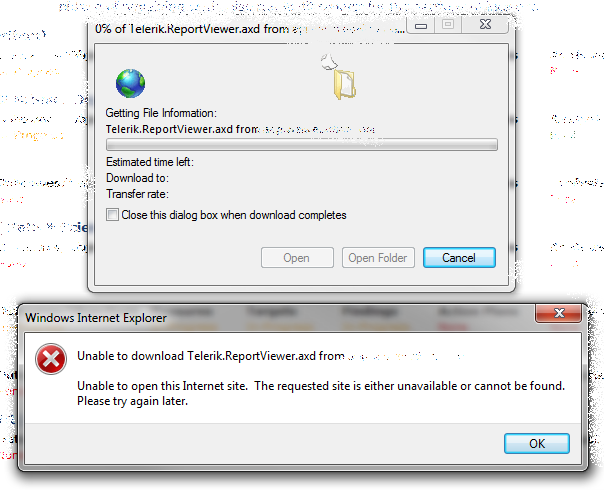604x490 pixels.
Task: Click the "Unable to open this Internet site" text
Action: (162, 386)
